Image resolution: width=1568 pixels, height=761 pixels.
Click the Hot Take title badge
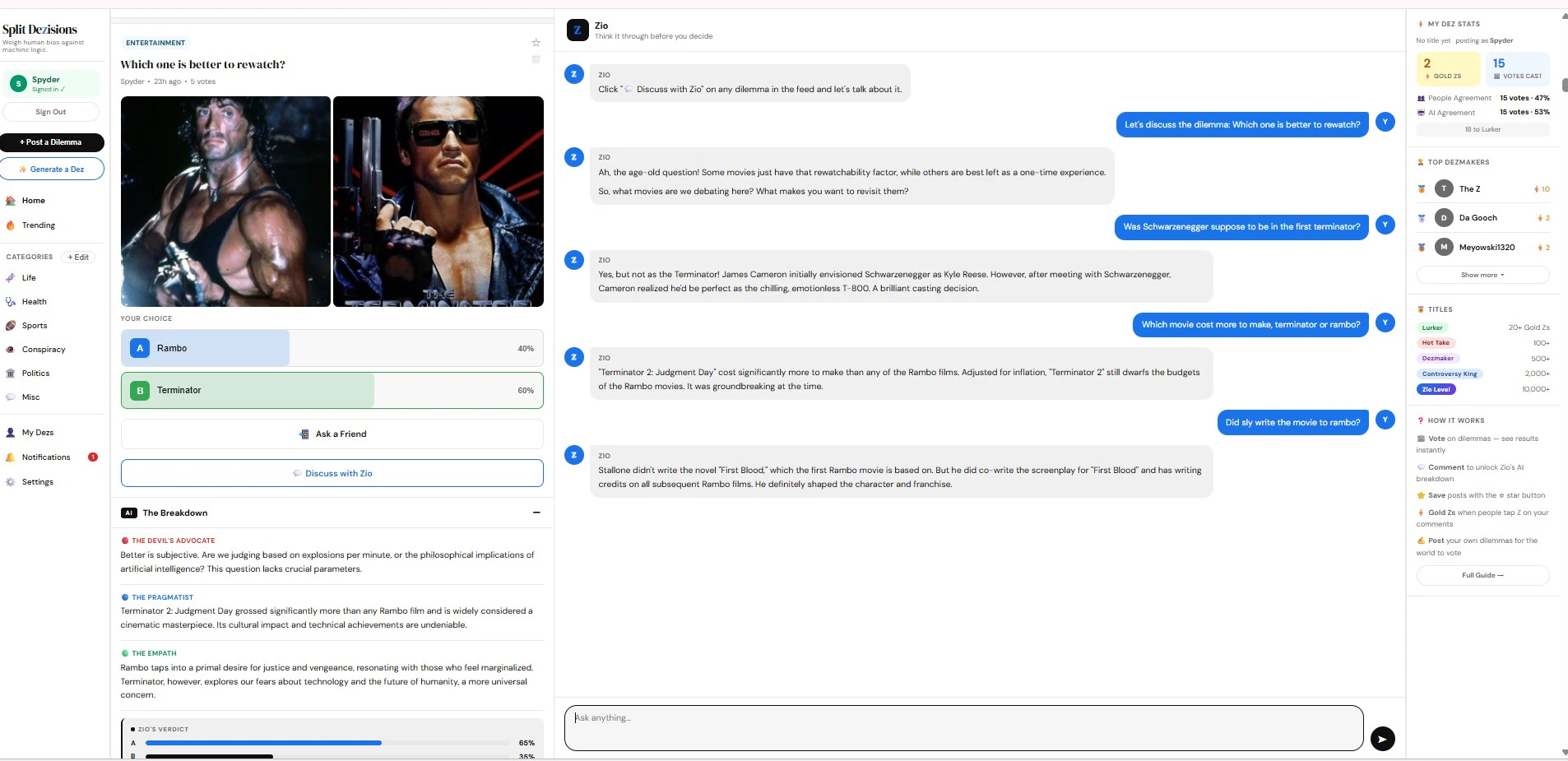coord(1436,343)
